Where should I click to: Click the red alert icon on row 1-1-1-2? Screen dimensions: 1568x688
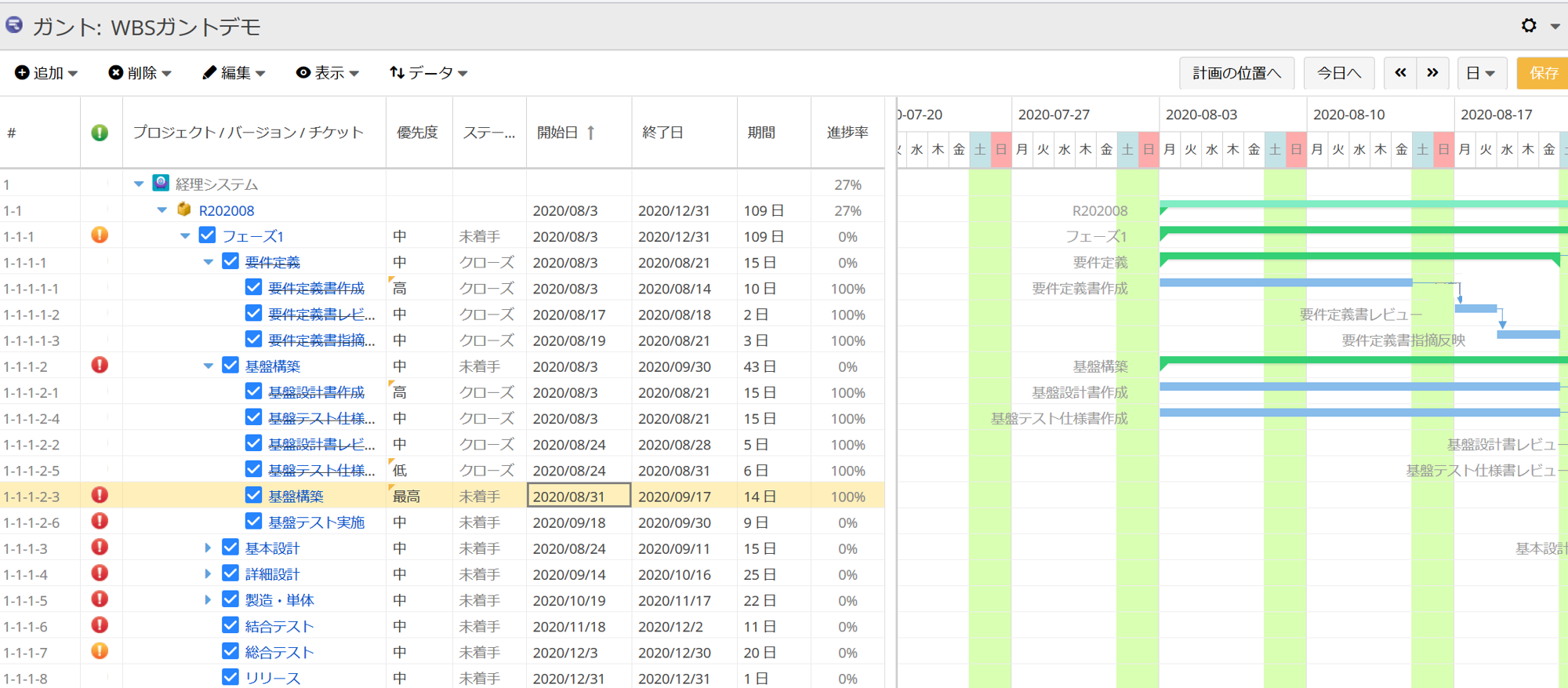(100, 366)
